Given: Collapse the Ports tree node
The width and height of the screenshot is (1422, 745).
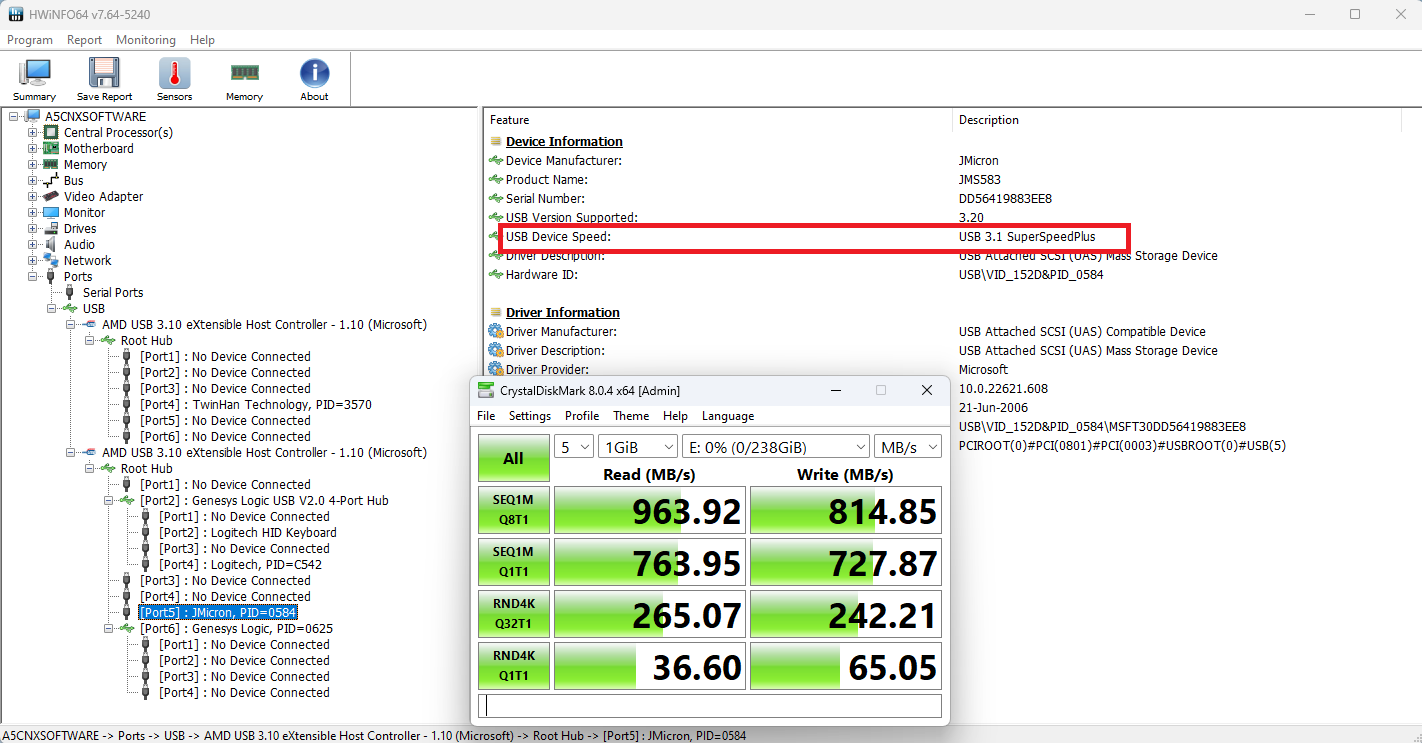Looking at the screenshot, I should tap(33, 277).
